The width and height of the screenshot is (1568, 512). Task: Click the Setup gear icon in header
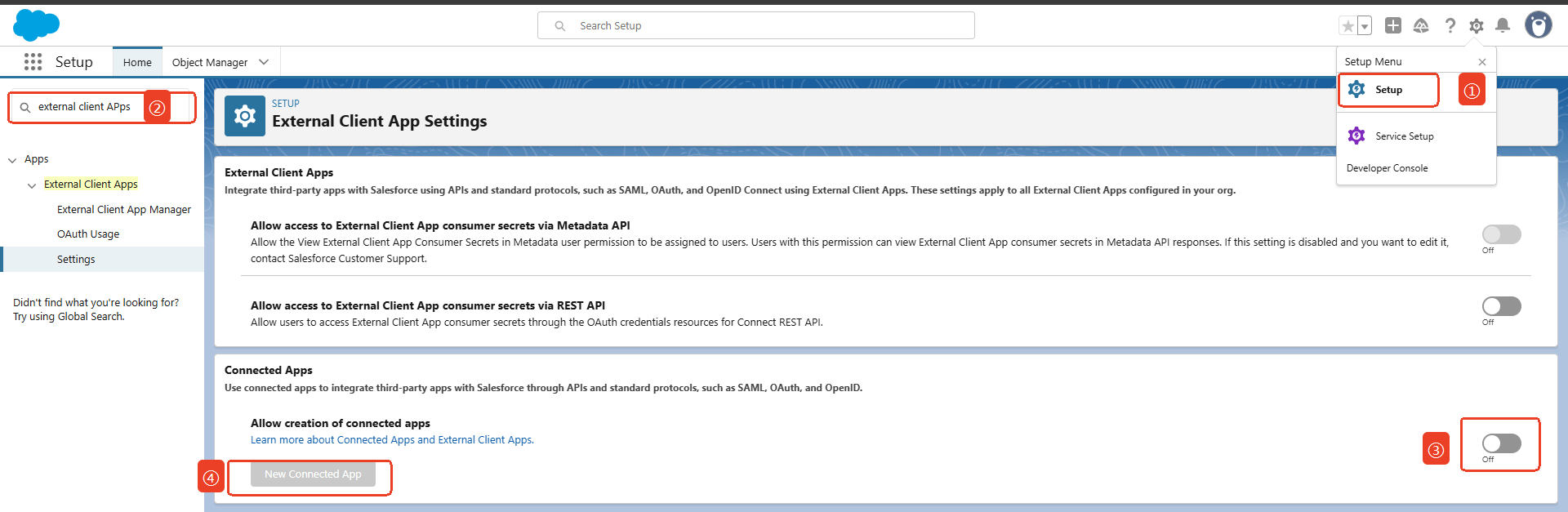tap(1476, 26)
